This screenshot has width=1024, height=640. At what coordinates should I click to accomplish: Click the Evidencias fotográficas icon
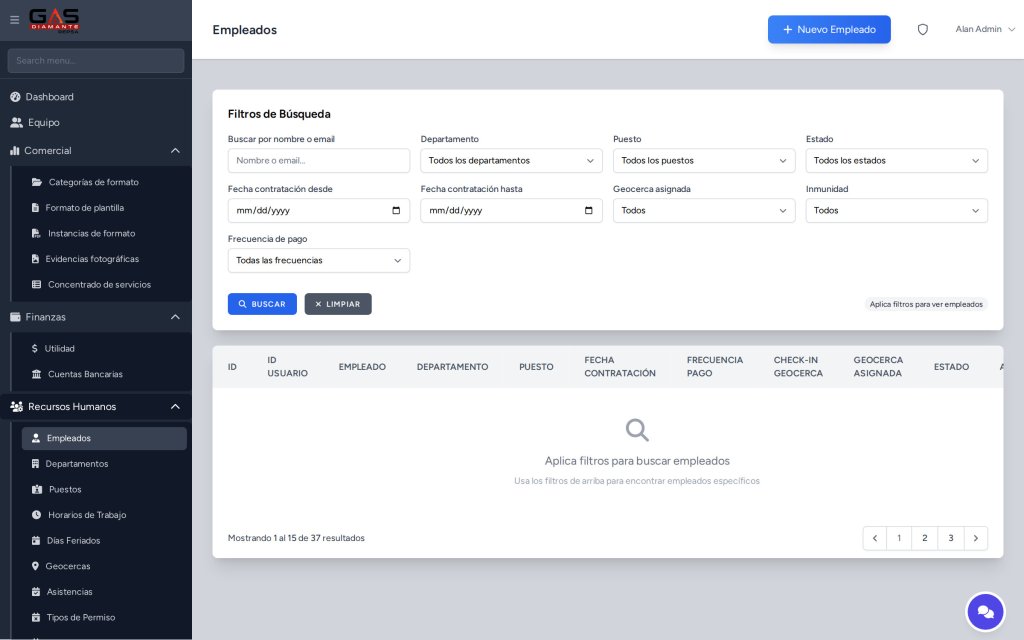35,259
